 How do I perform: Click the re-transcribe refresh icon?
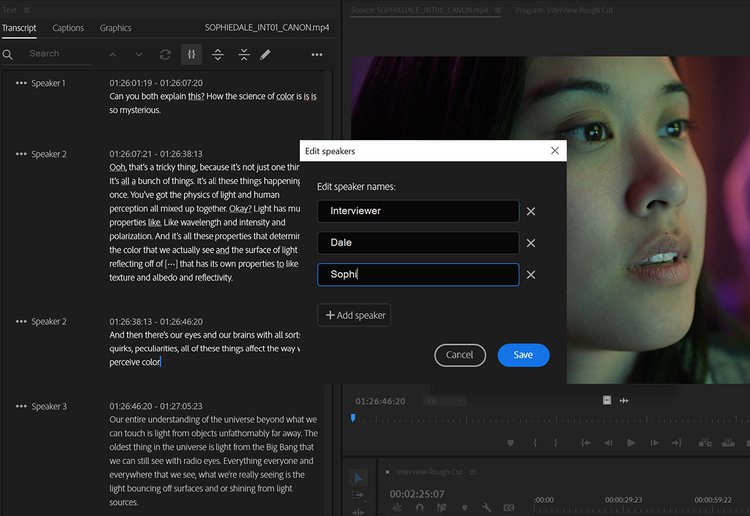[165, 54]
